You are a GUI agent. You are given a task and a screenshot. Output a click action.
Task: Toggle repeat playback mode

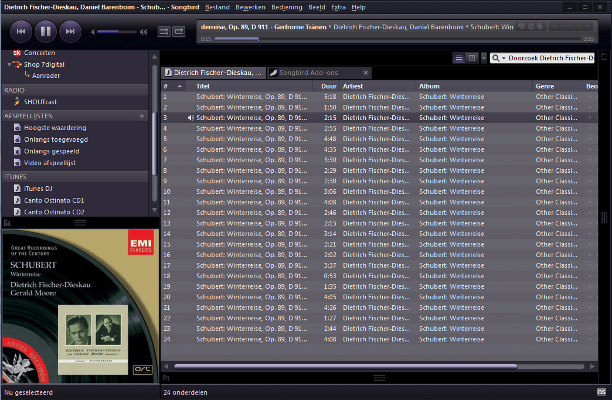(x=179, y=32)
